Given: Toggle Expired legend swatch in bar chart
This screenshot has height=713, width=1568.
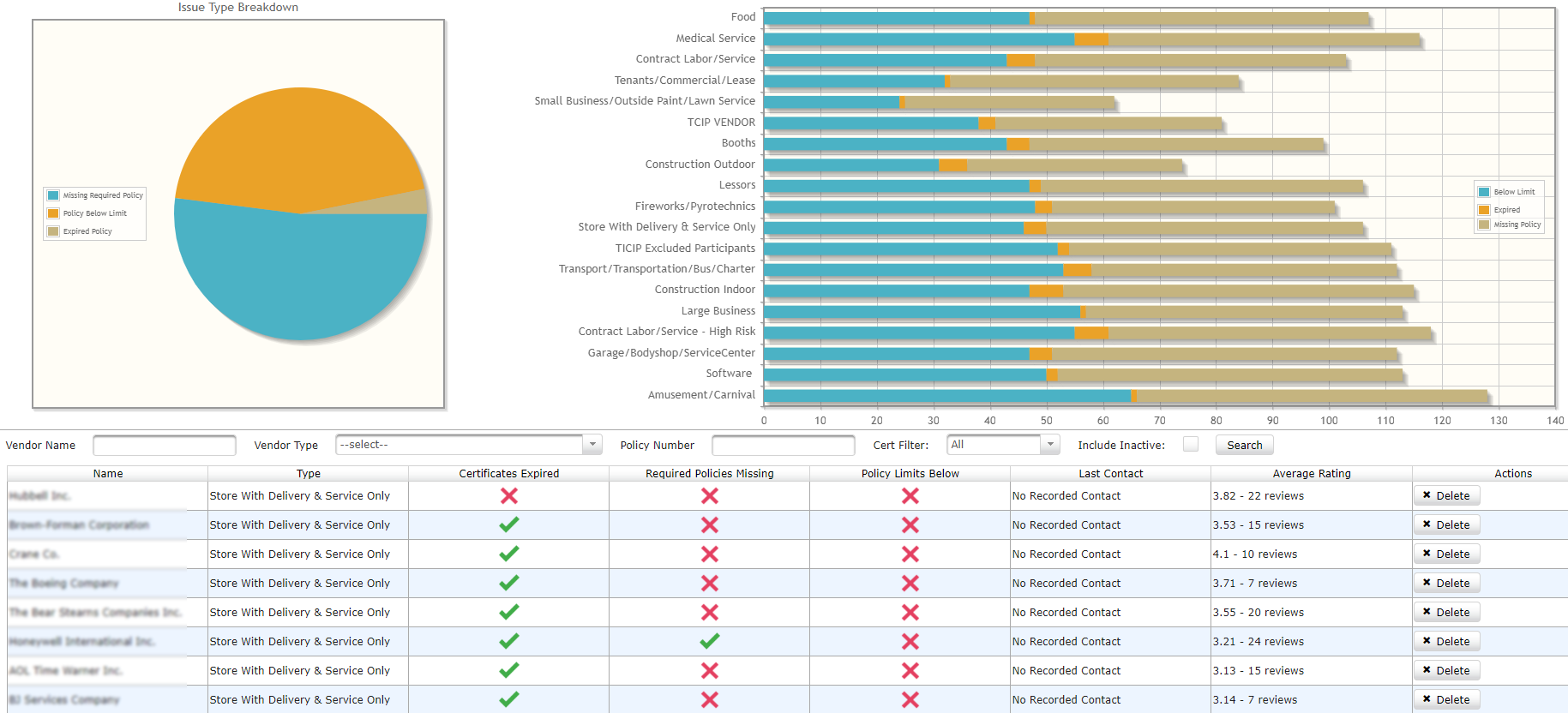Looking at the screenshot, I should (x=1484, y=210).
